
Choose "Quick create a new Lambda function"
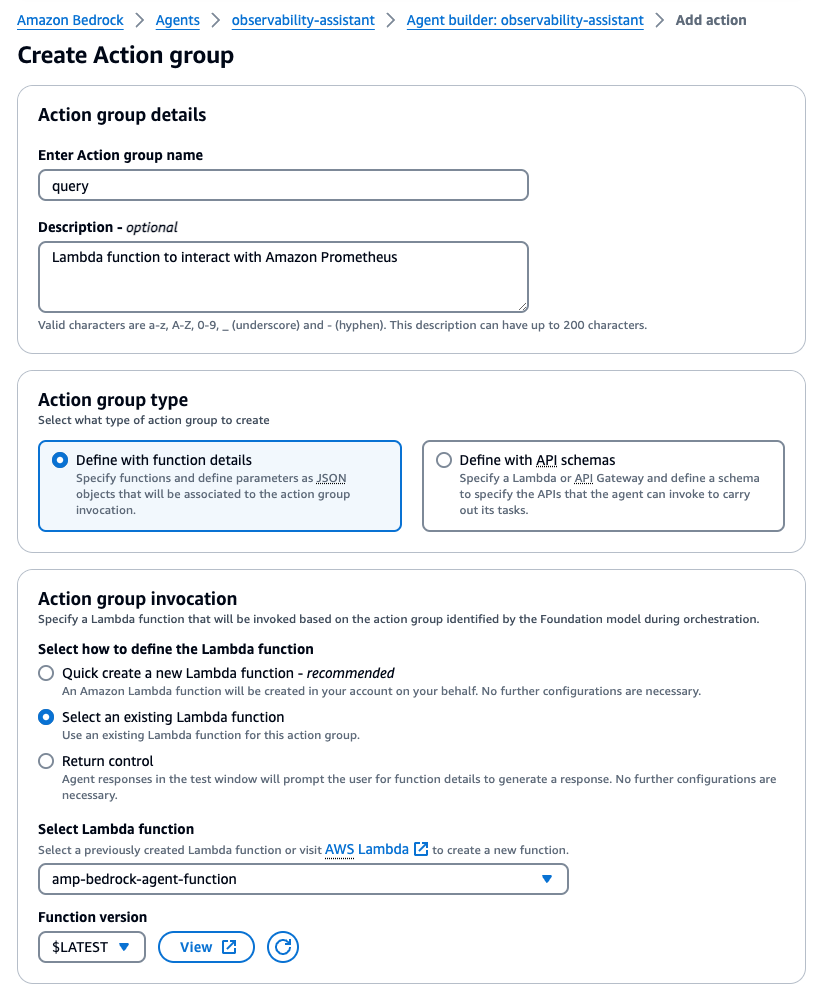click(45, 673)
